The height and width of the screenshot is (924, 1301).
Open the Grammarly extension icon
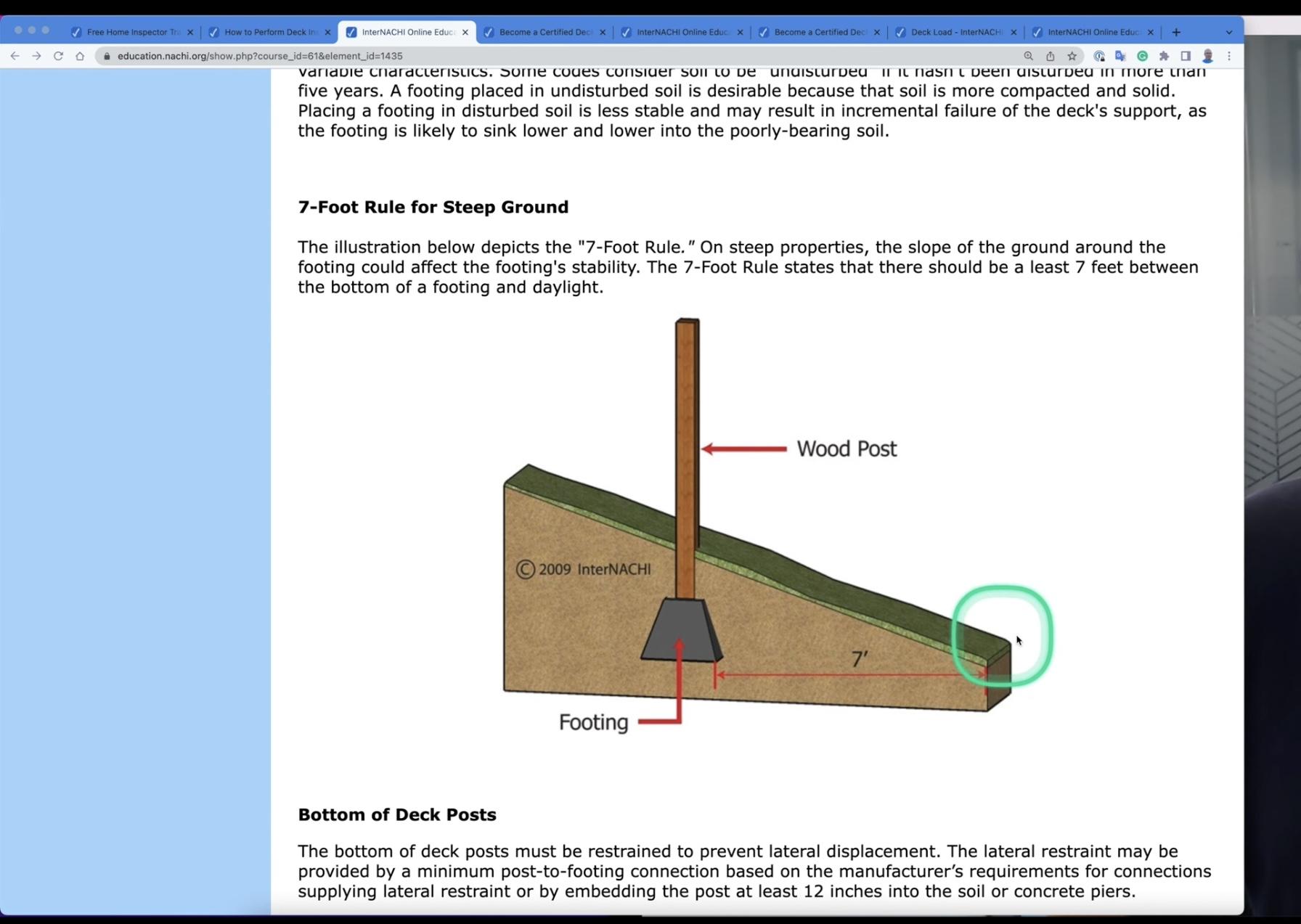coord(1142,56)
